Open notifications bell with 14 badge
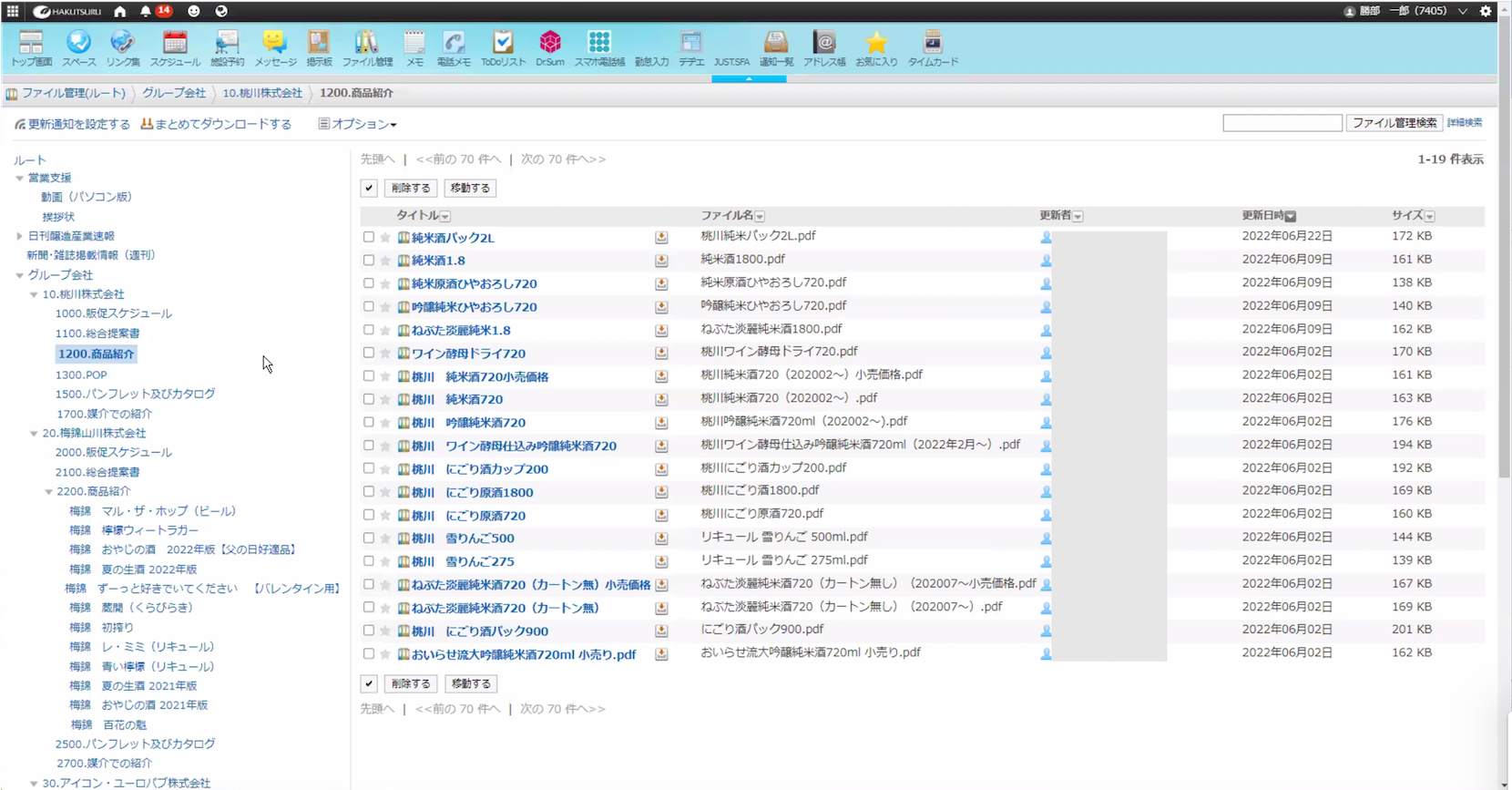The image size is (1512, 790). point(146,11)
